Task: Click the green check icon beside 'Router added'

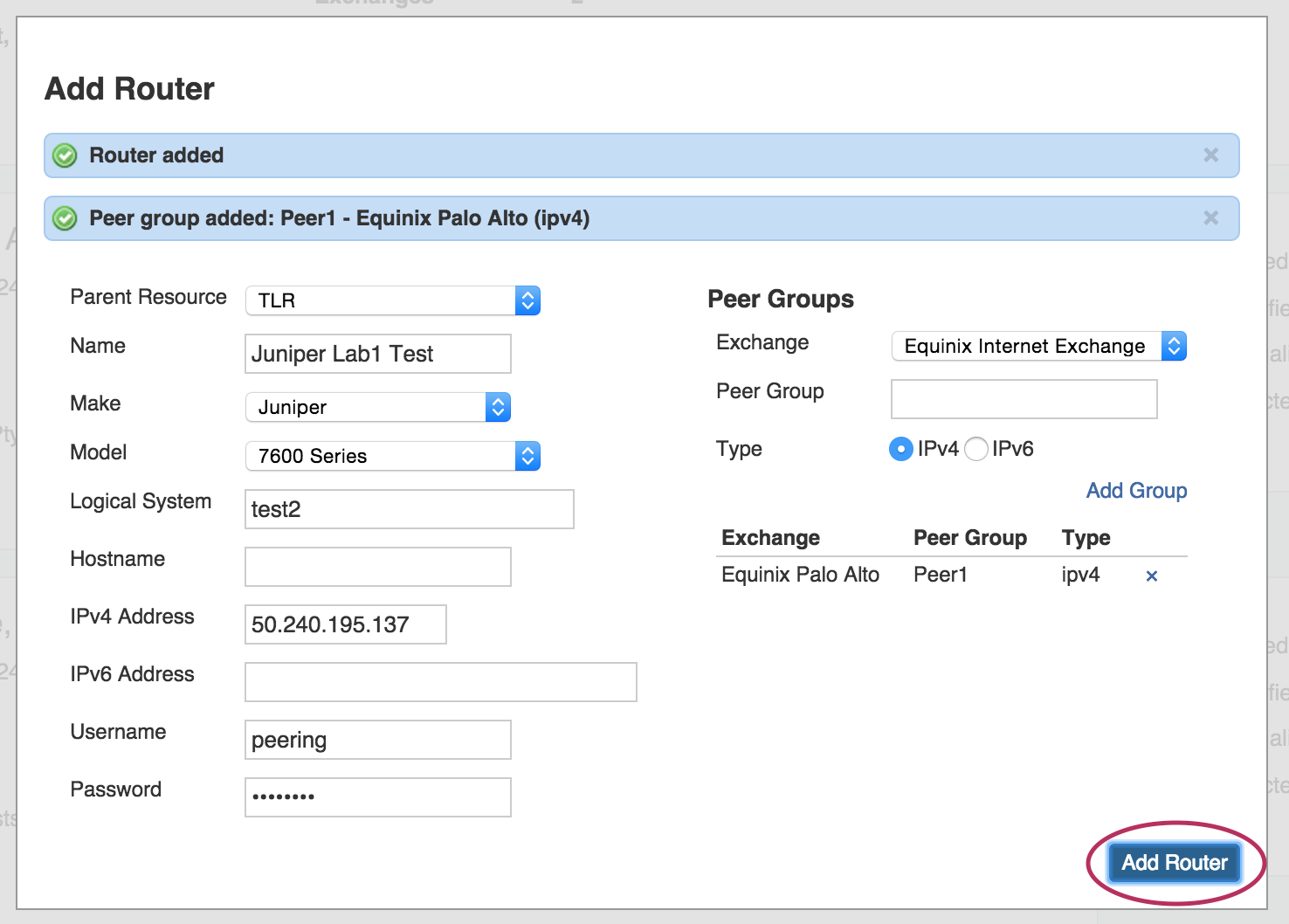Action: pos(65,155)
